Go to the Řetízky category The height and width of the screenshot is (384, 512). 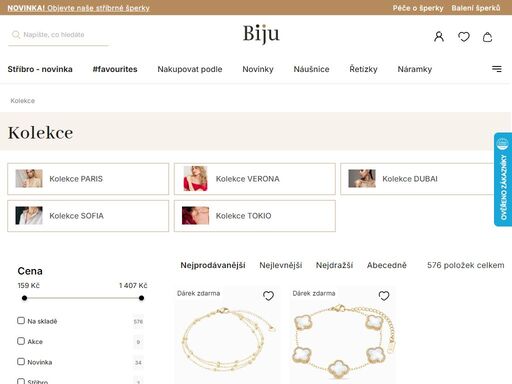363,69
